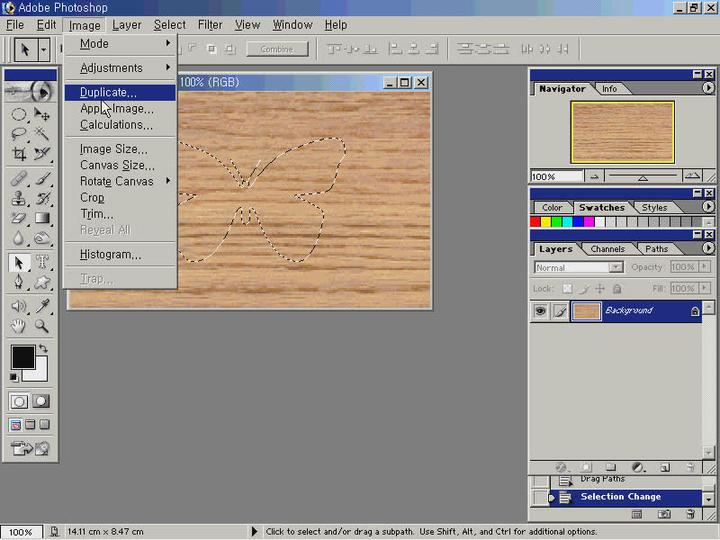720x540 pixels.
Task: Select Standard Screen mode
Action: coord(15,424)
